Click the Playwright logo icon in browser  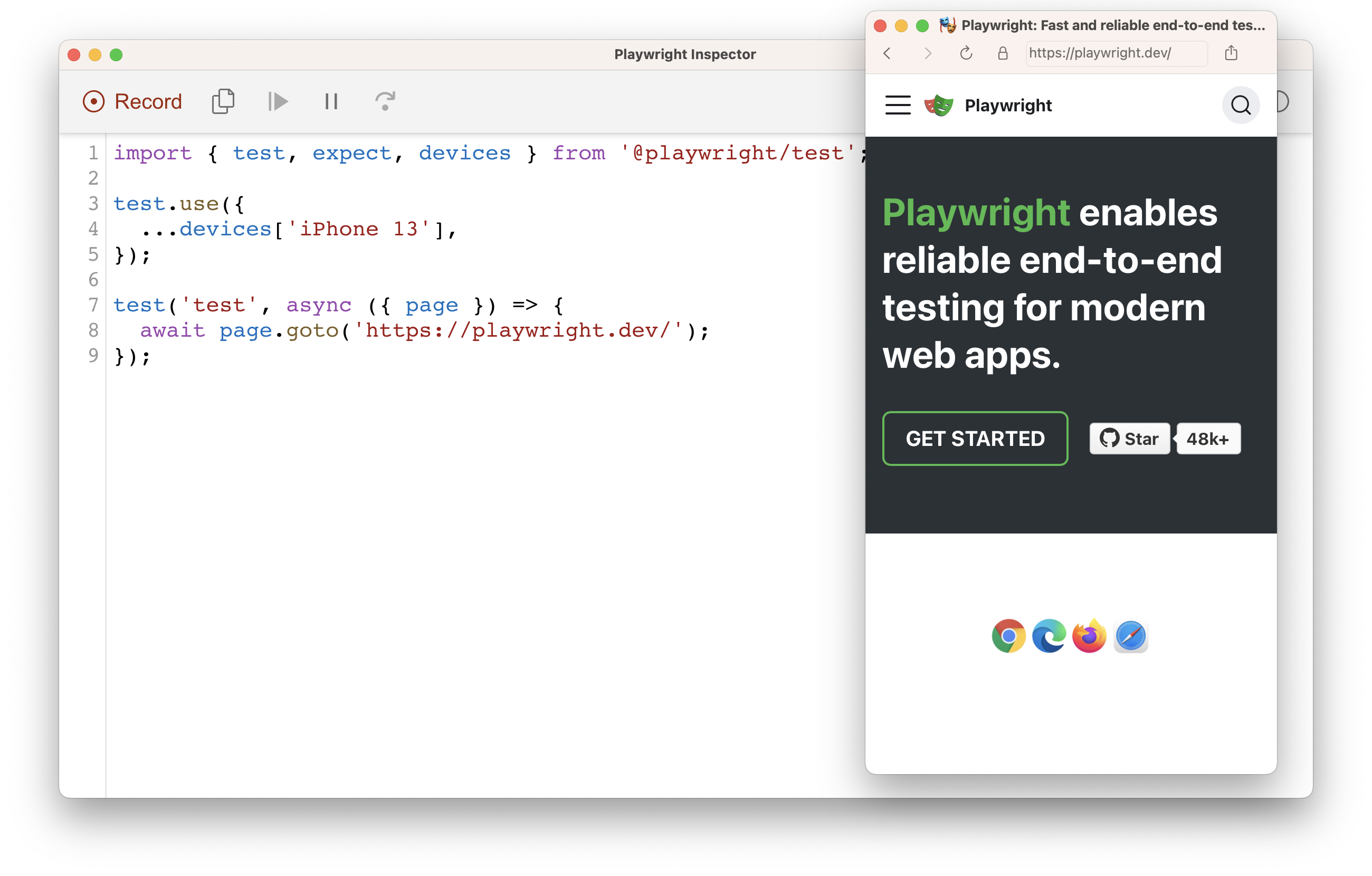coord(938,105)
